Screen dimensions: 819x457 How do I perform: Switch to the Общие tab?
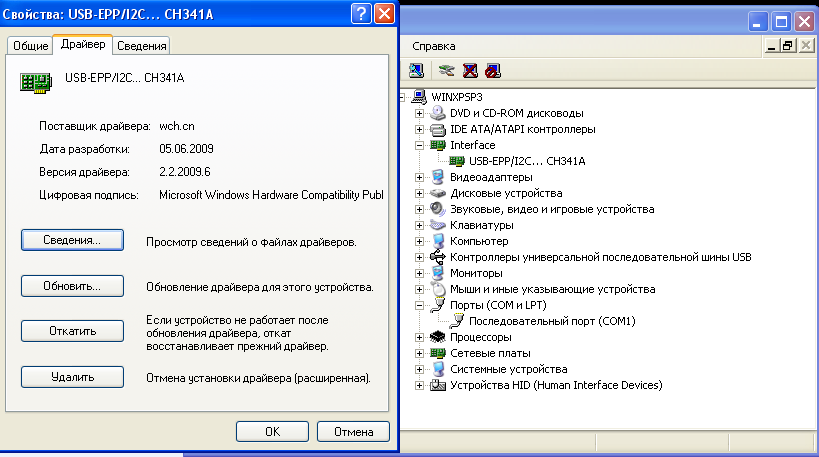pyautogui.click(x=30, y=46)
